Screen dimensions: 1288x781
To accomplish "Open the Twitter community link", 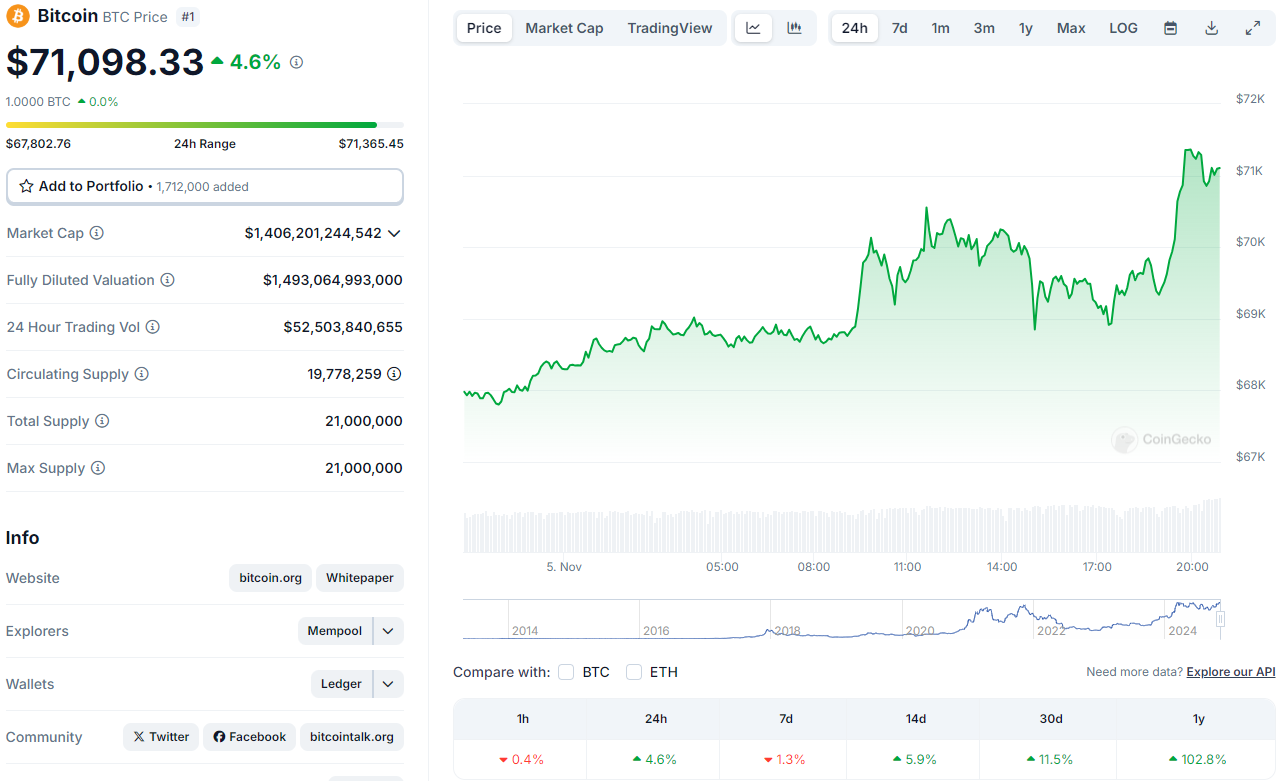I will (161, 737).
